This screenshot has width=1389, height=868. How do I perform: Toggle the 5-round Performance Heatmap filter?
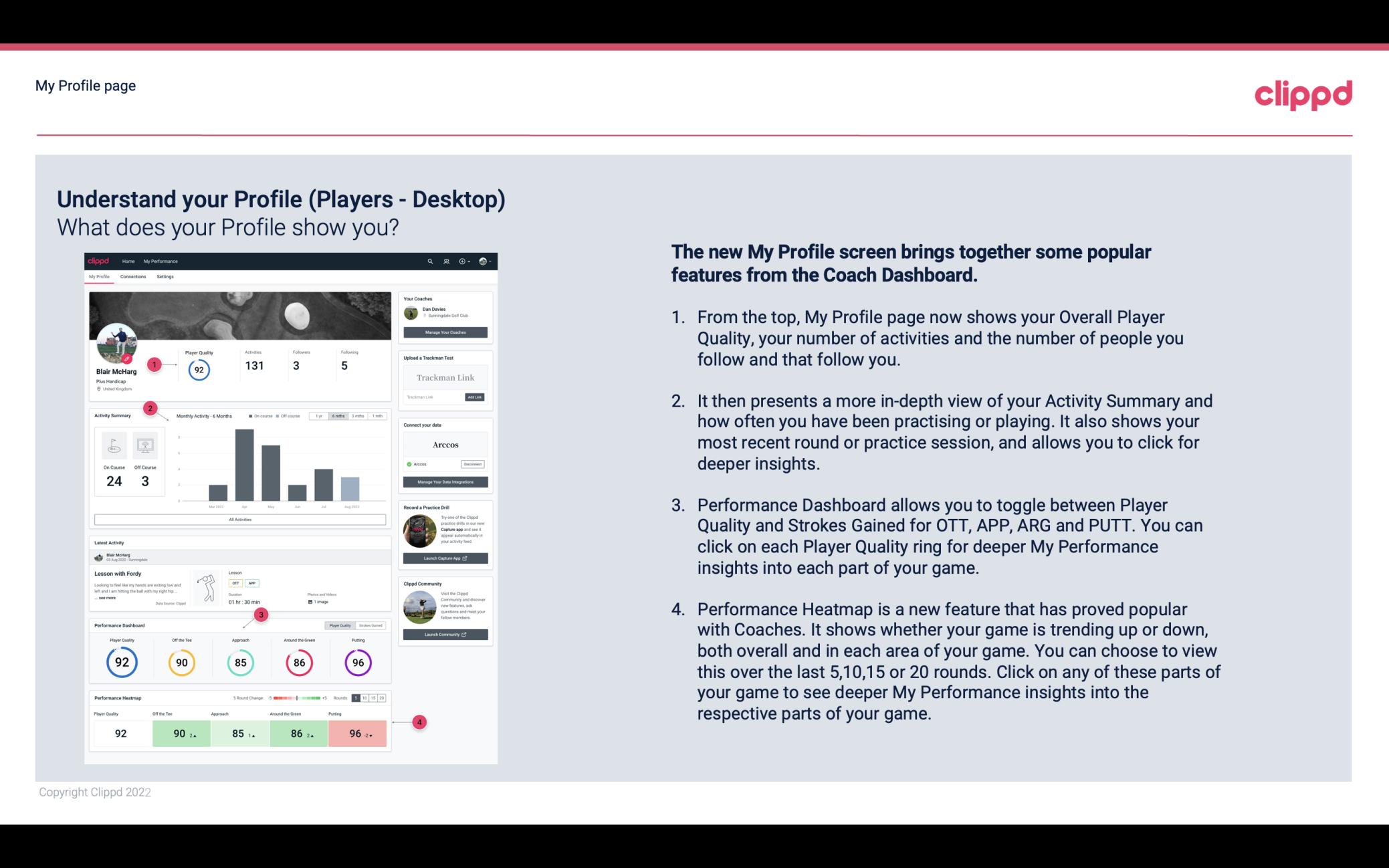coord(359,699)
